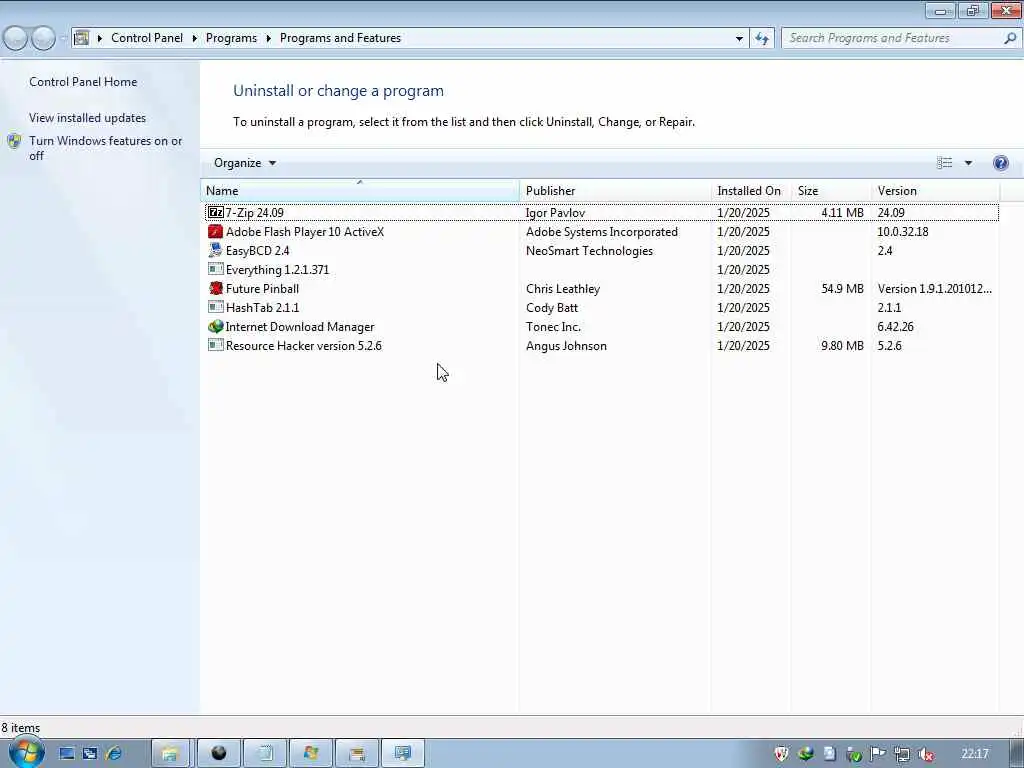Click Show Desktop quick launch icon
This screenshot has height=768, width=1024.
[x=67, y=754]
